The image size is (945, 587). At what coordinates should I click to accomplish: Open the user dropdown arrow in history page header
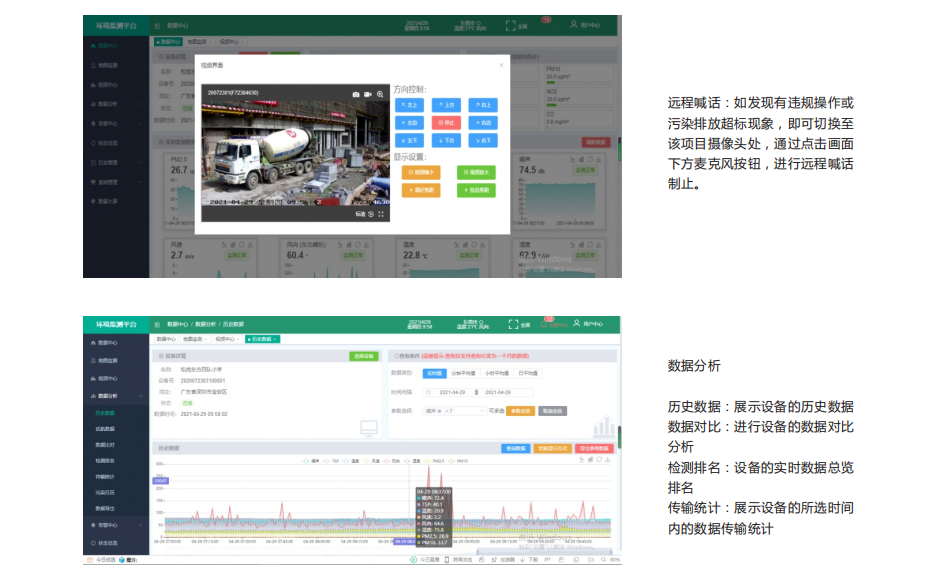pyautogui.click(x=611, y=324)
